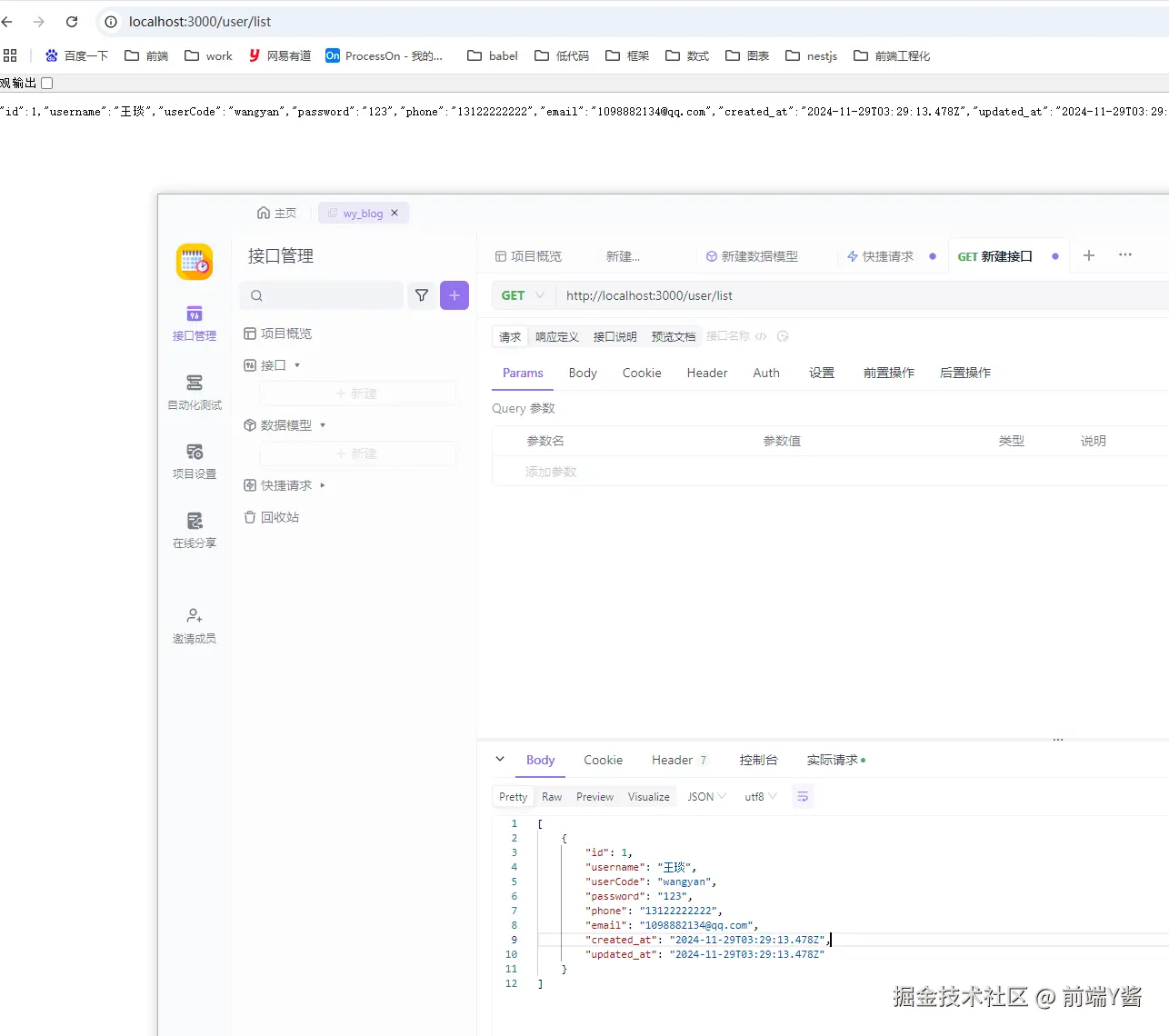Collapse the response panel chevron

(x=500, y=759)
